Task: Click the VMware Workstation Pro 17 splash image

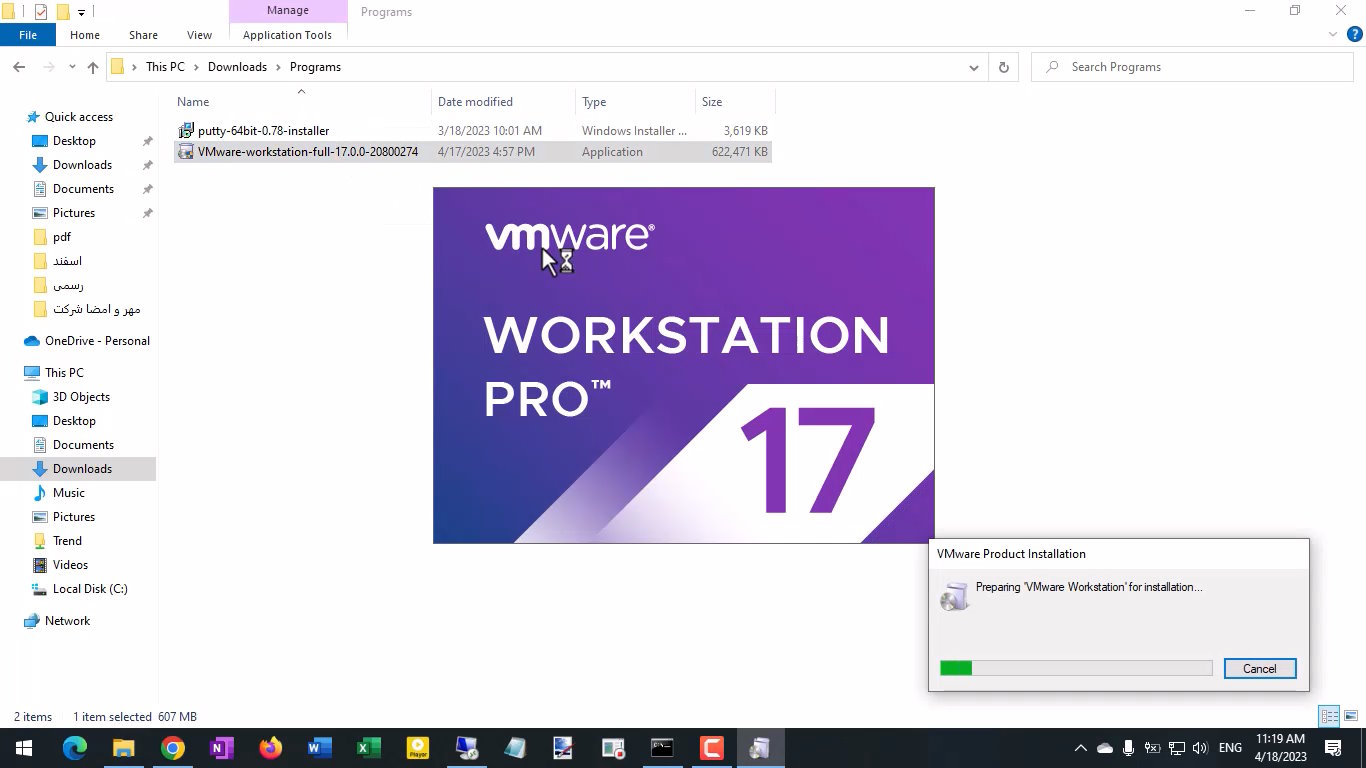Action: [683, 365]
